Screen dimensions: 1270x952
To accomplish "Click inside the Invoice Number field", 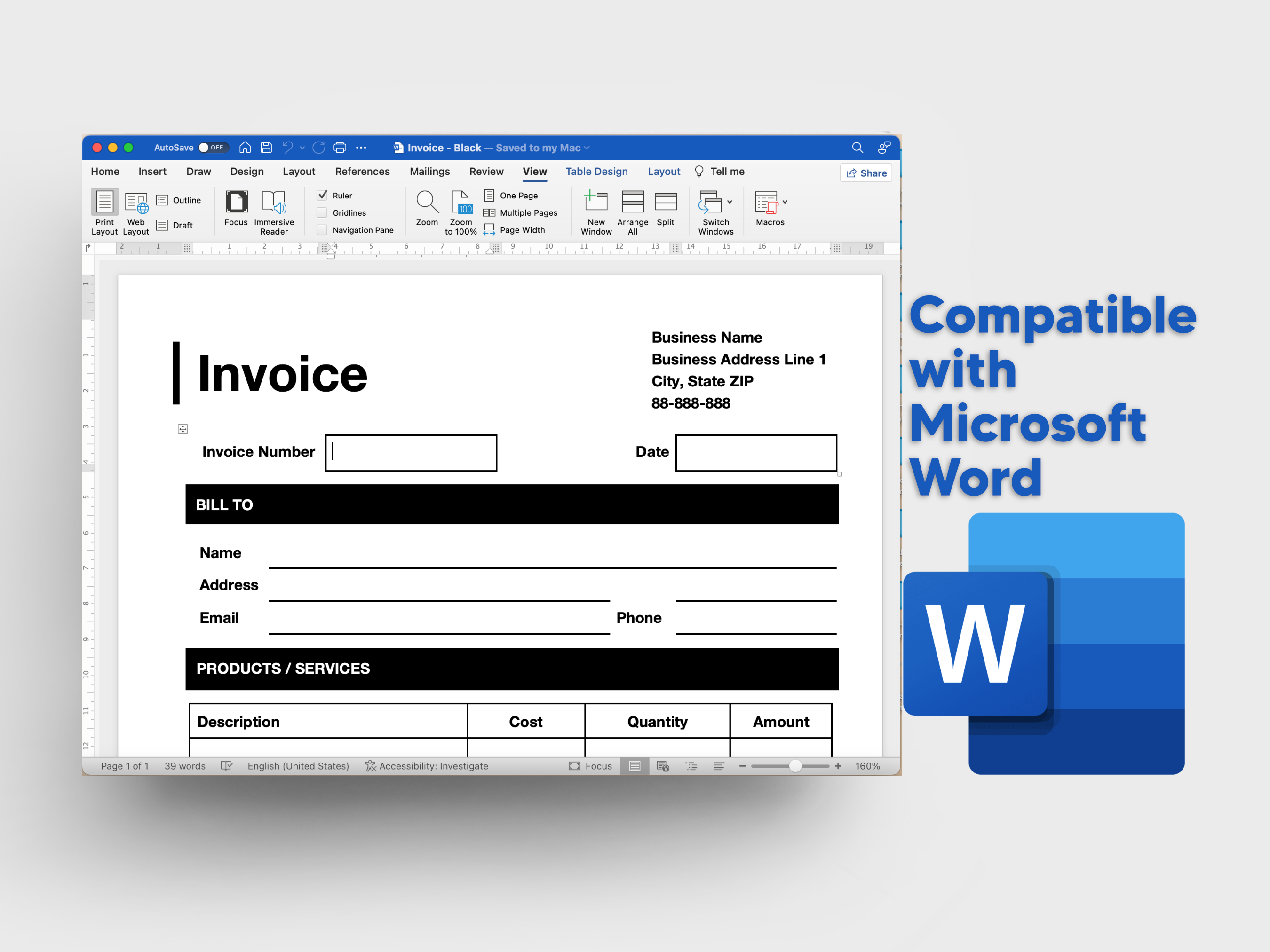I will click(x=411, y=452).
